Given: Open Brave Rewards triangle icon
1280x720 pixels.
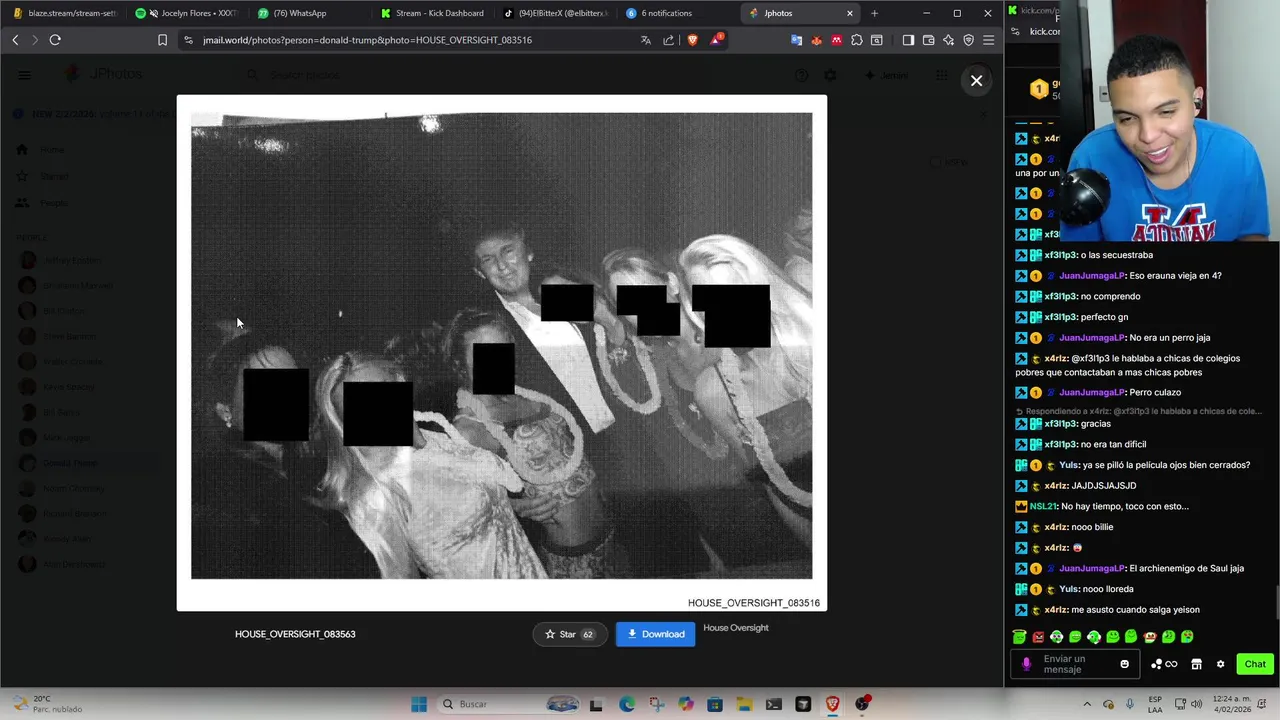Looking at the screenshot, I should click(x=716, y=40).
